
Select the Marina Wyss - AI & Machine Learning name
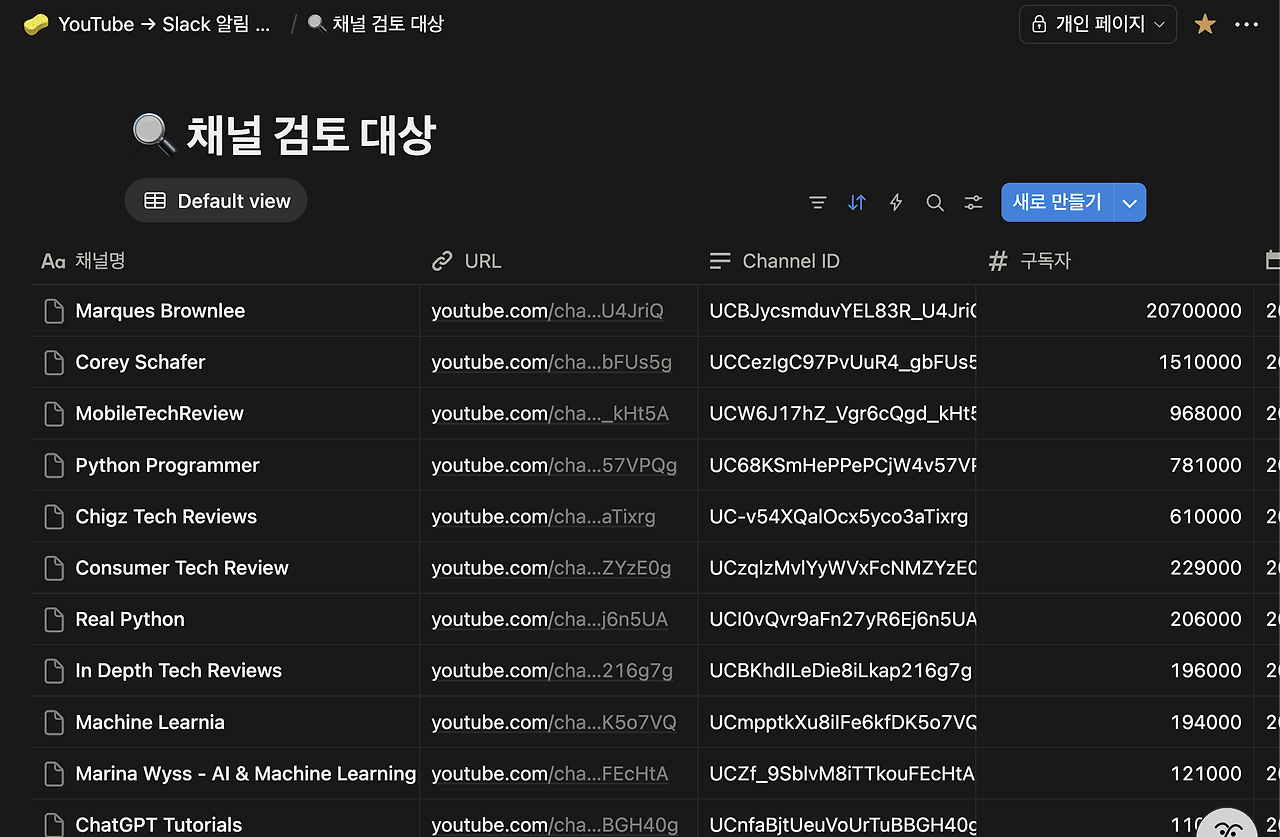tap(246, 773)
